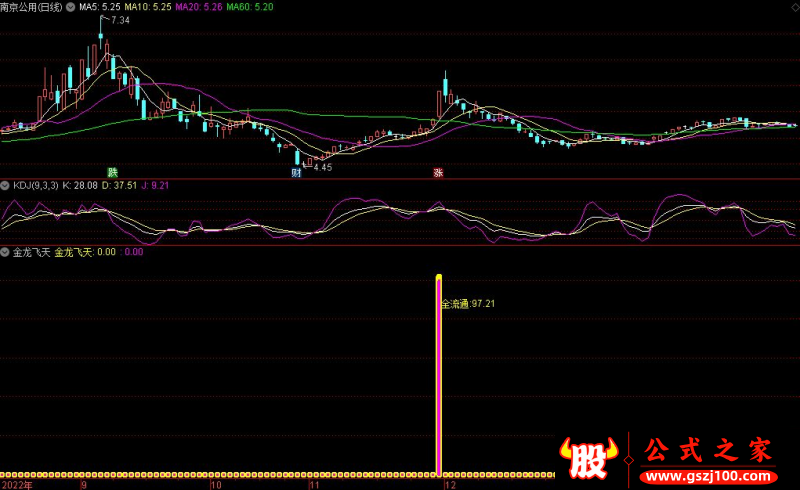This screenshot has width=800, height=490.
Task: Select the MA5 moving average label
Action: pyautogui.click(x=98, y=7)
